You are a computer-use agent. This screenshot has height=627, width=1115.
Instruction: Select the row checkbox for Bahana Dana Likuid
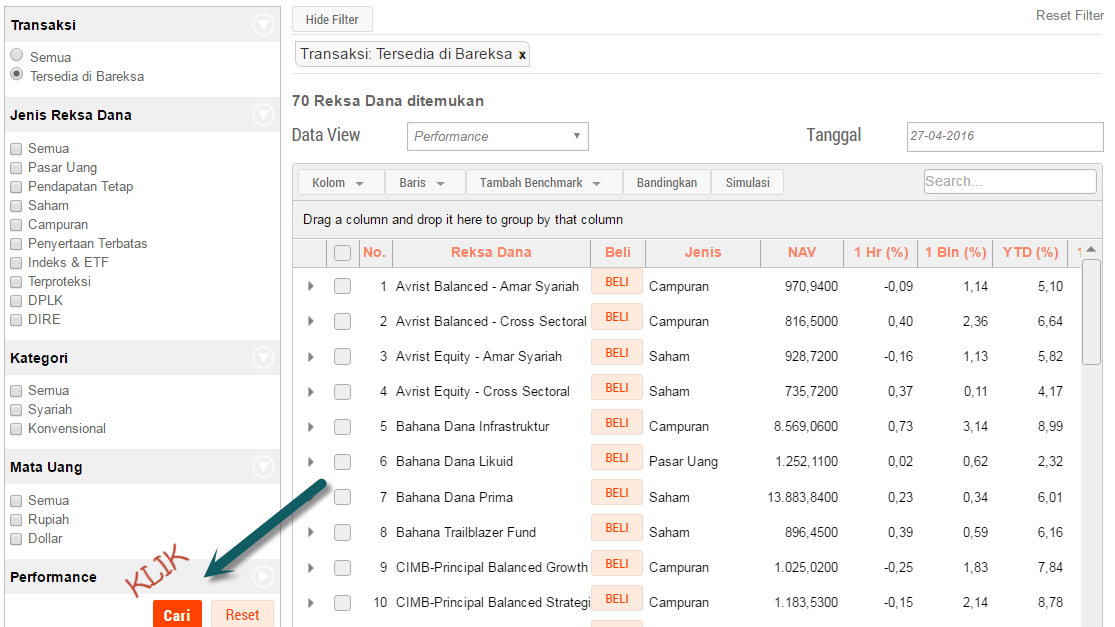[x=342, y=461]
